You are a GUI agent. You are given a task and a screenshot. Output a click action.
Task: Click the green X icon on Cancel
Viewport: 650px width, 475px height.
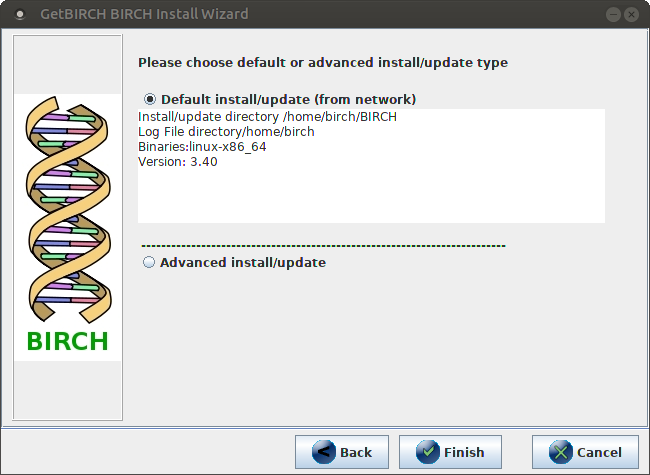560,452
